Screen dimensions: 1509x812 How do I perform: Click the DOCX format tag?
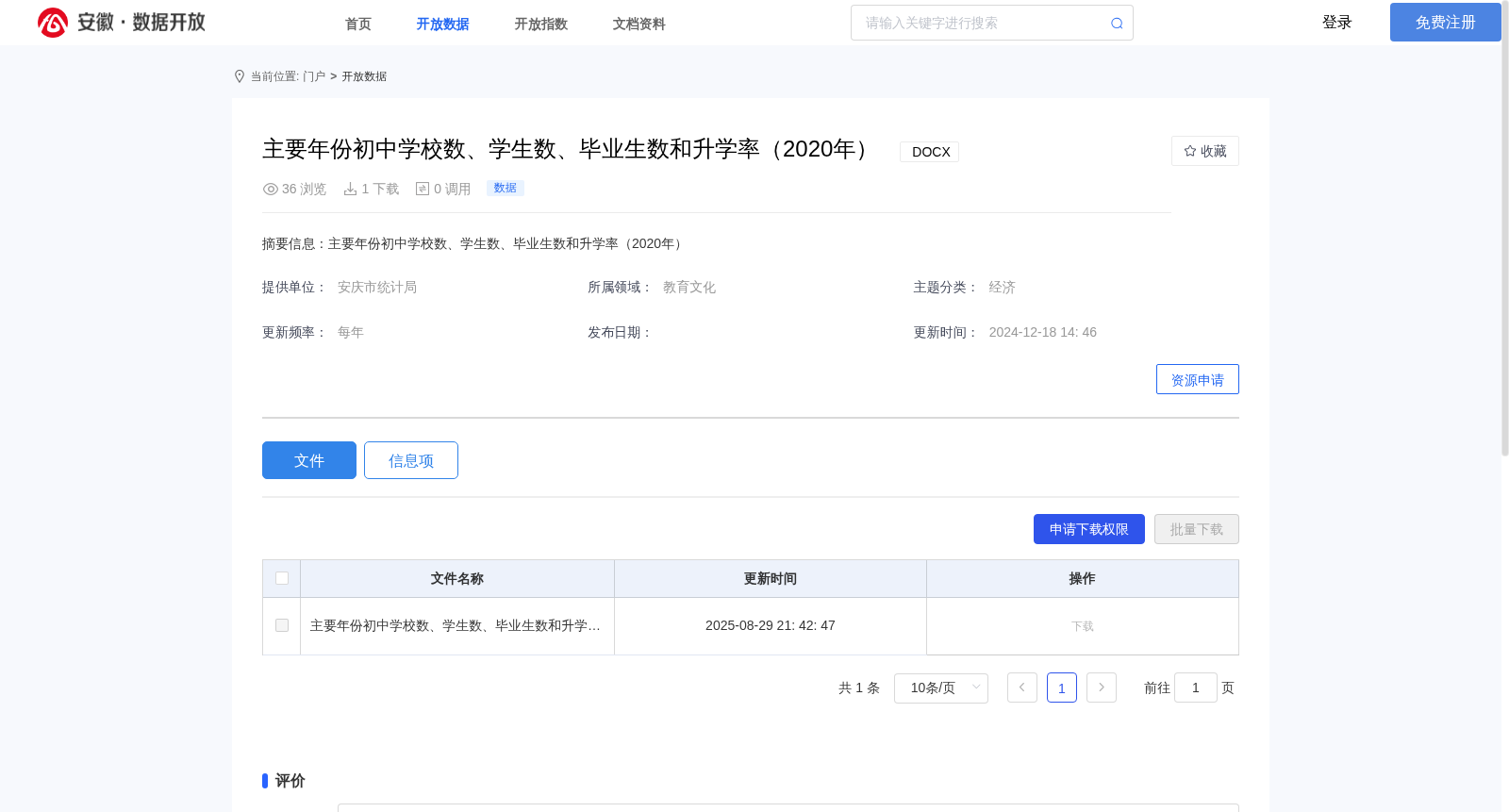click(x=930, y=152)
